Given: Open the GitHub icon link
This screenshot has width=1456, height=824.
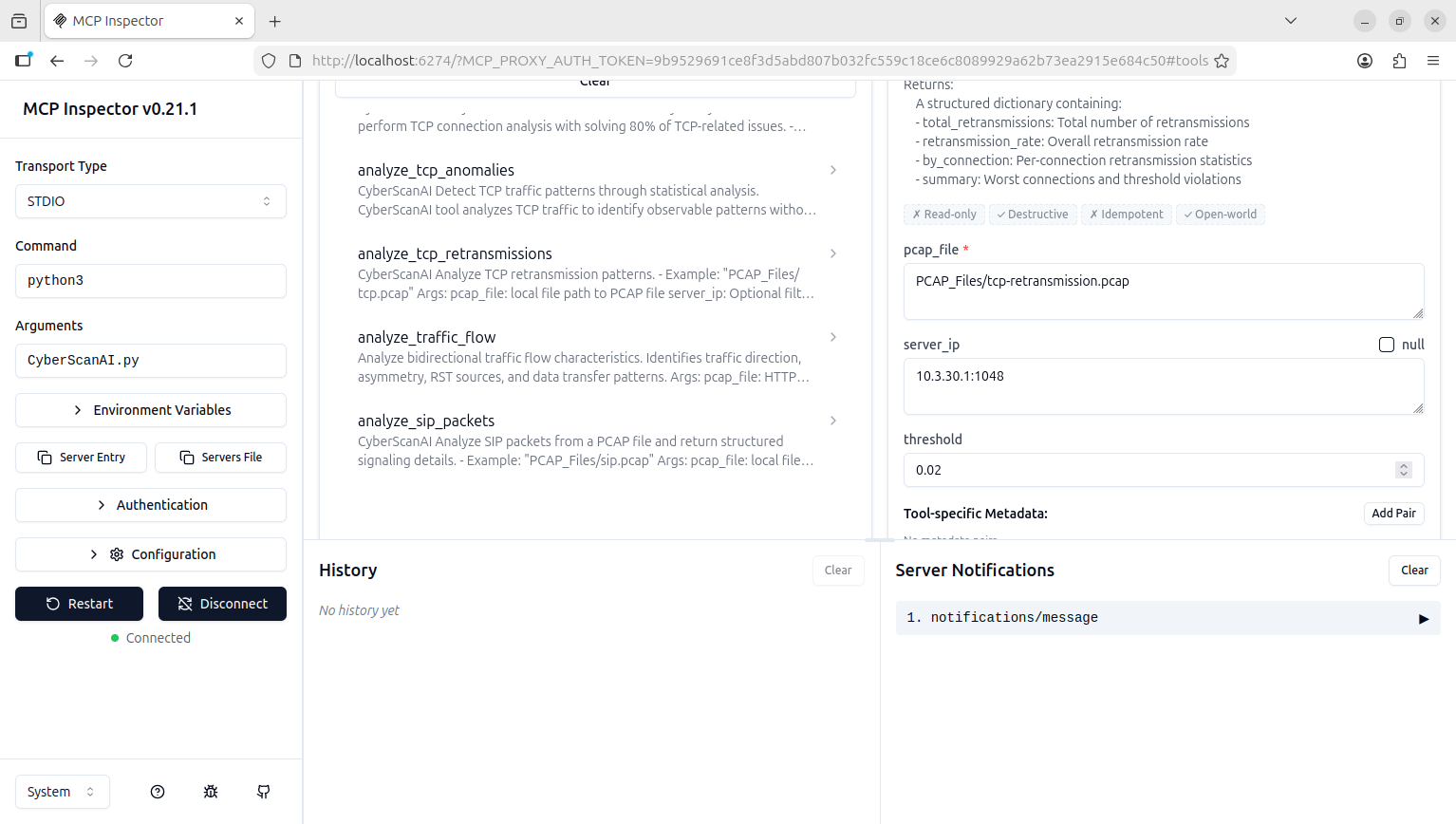Looking at the screenshot, I should (264, 792).
